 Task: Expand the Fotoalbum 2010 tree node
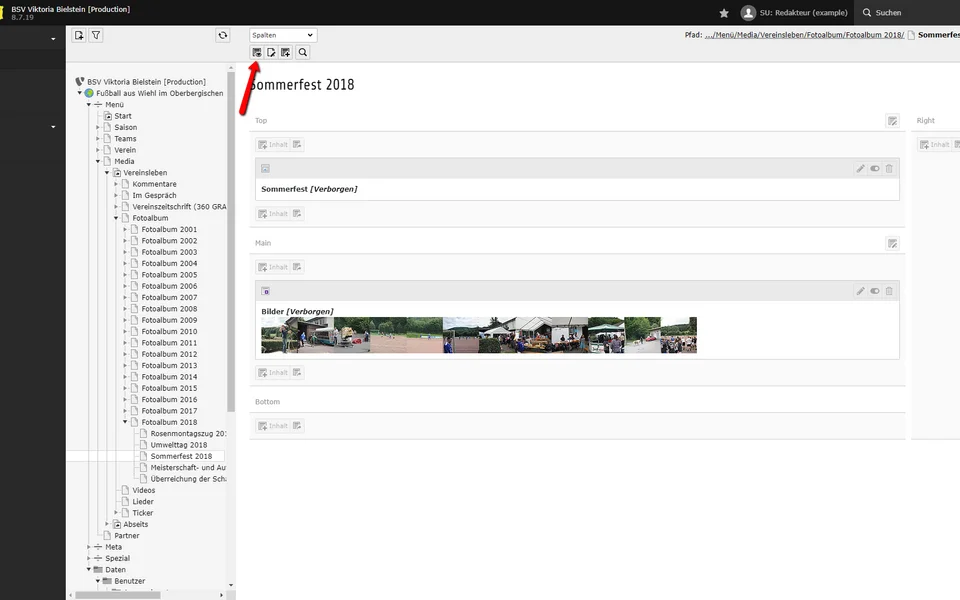pos(125,331)
